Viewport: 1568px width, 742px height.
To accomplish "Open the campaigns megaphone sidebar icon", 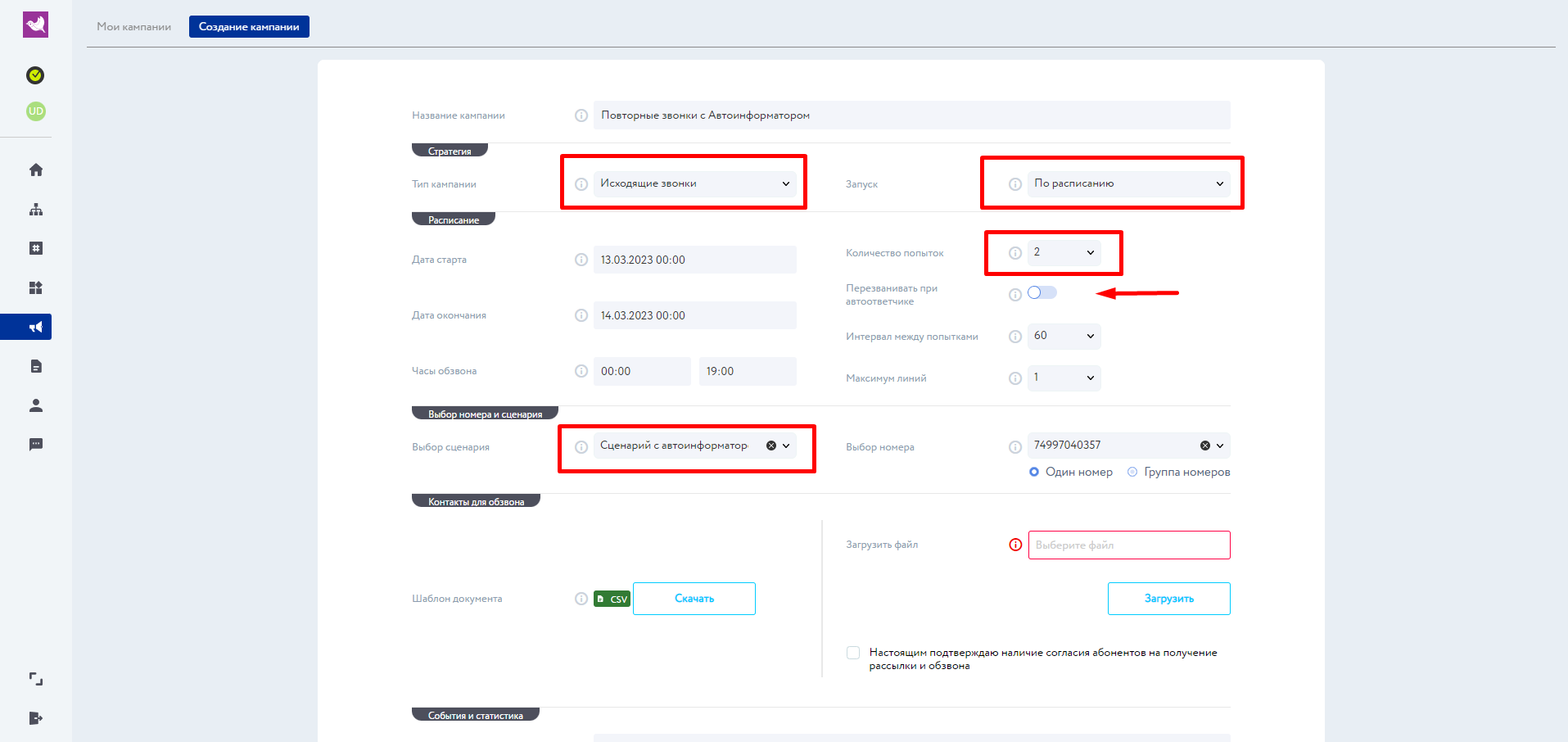I will tap(36, 327).
